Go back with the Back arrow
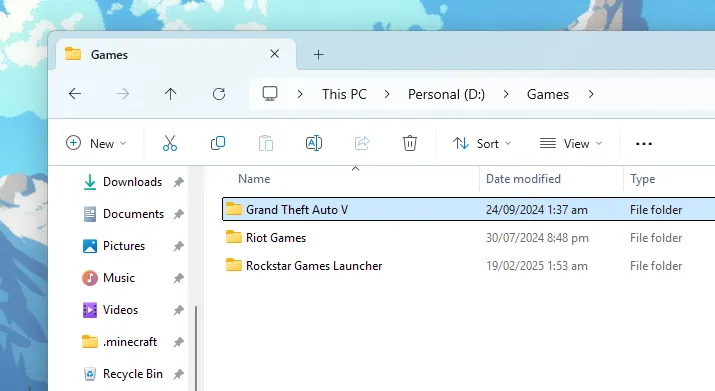This screenshot has width=715, height=391. (x=75, y=94)
